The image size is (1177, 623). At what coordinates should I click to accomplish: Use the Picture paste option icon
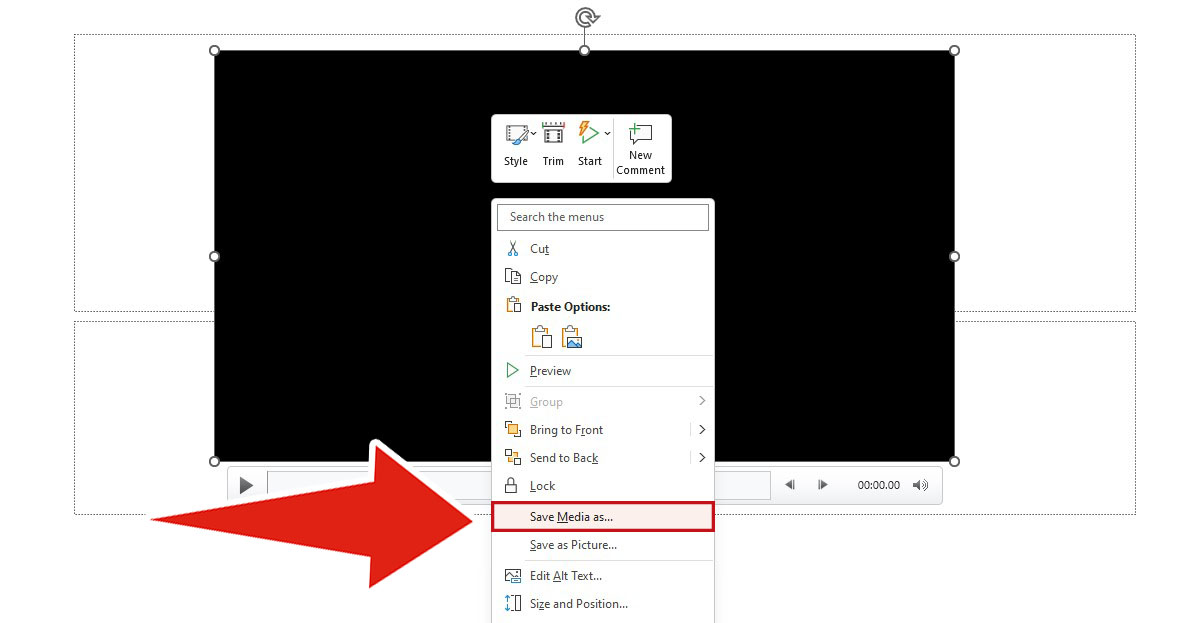(571, 337)
